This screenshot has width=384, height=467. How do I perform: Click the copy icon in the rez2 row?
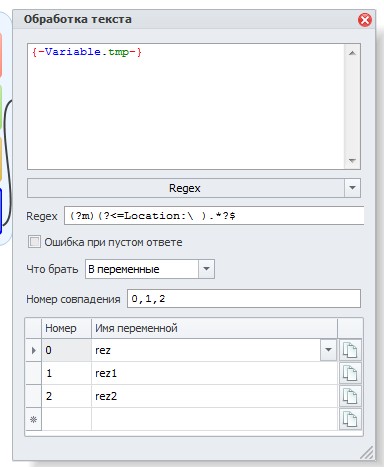point(350,396)
